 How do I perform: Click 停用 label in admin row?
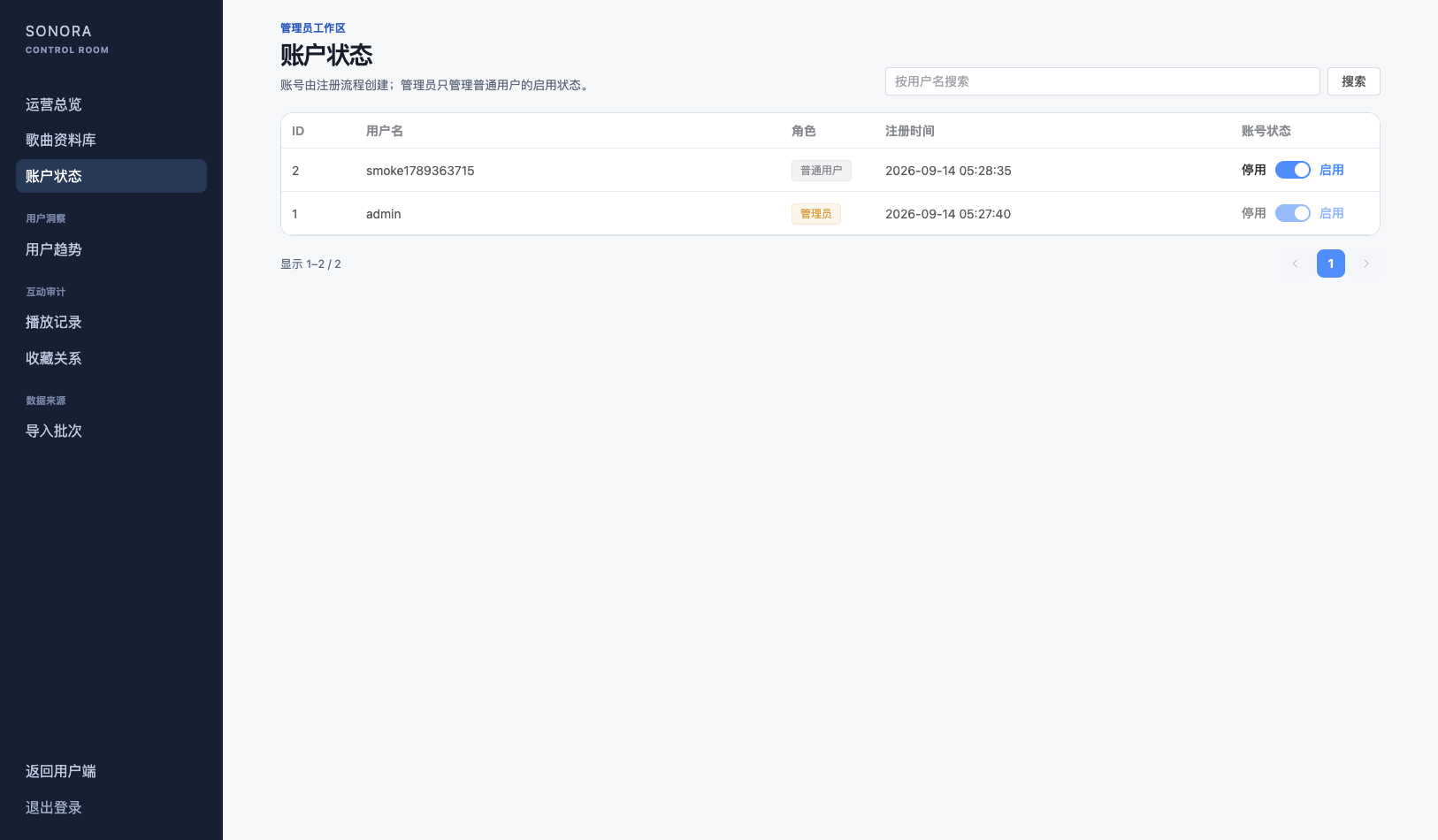pyautogui.click(x=1254, y=213)
